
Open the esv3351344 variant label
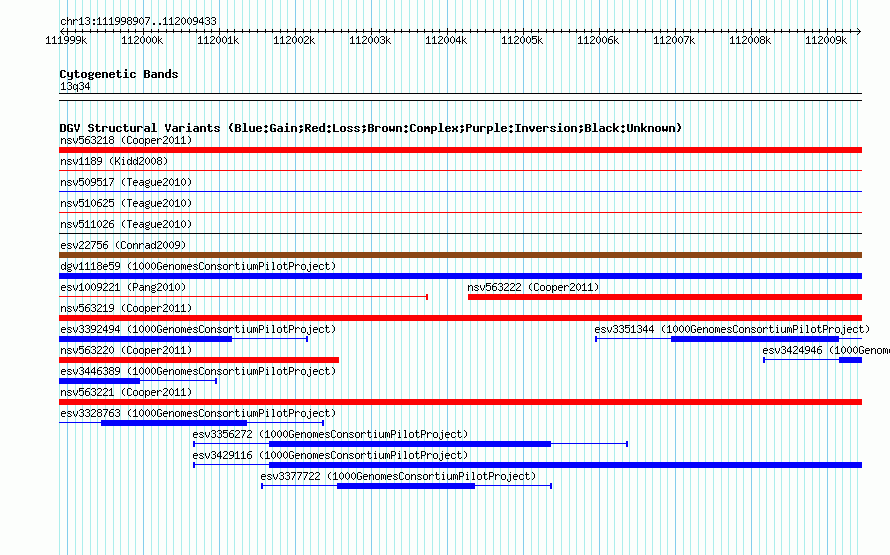tap(732, 330)
